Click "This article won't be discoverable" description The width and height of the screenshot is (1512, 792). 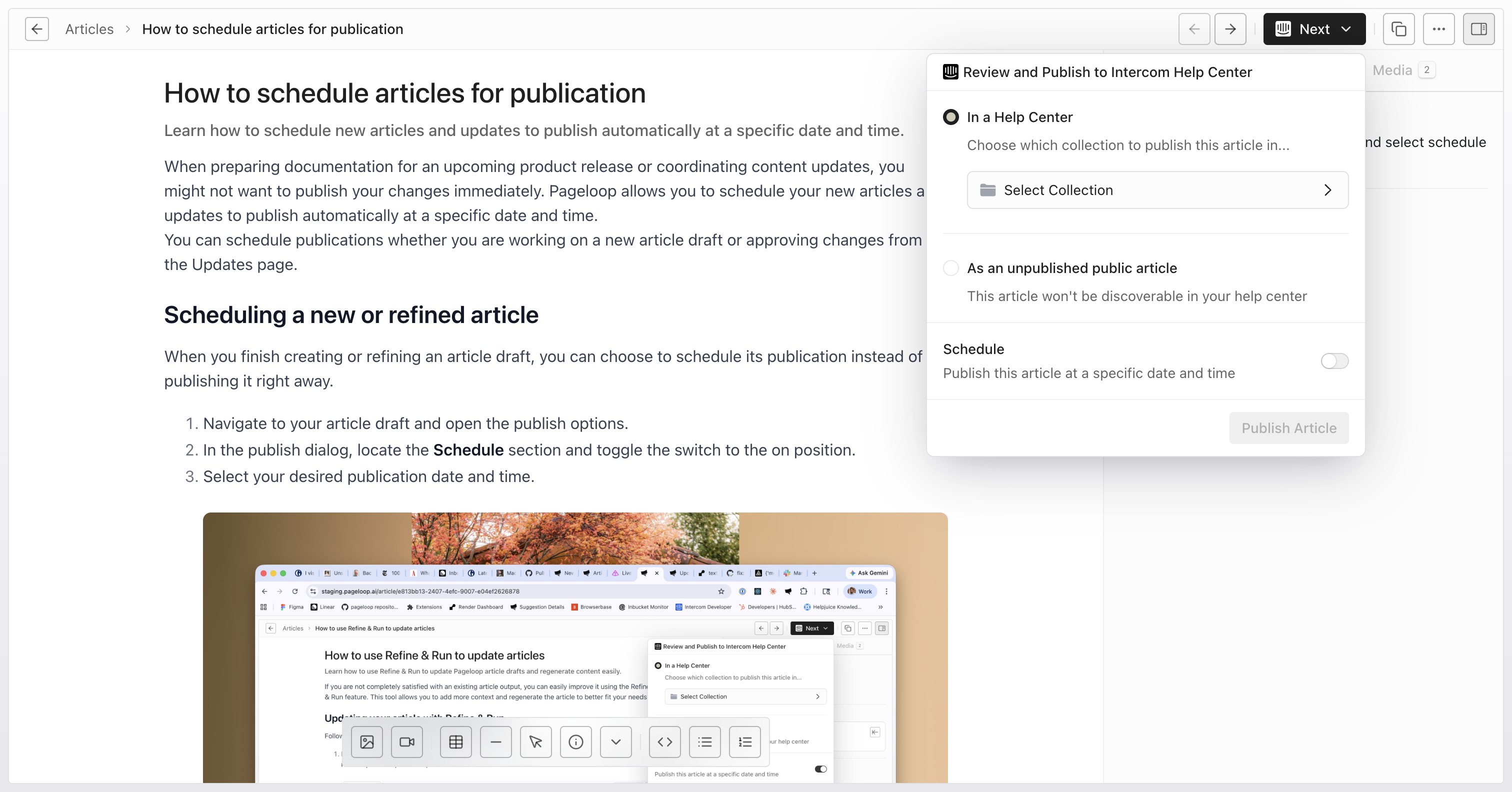coord(1137,296)
